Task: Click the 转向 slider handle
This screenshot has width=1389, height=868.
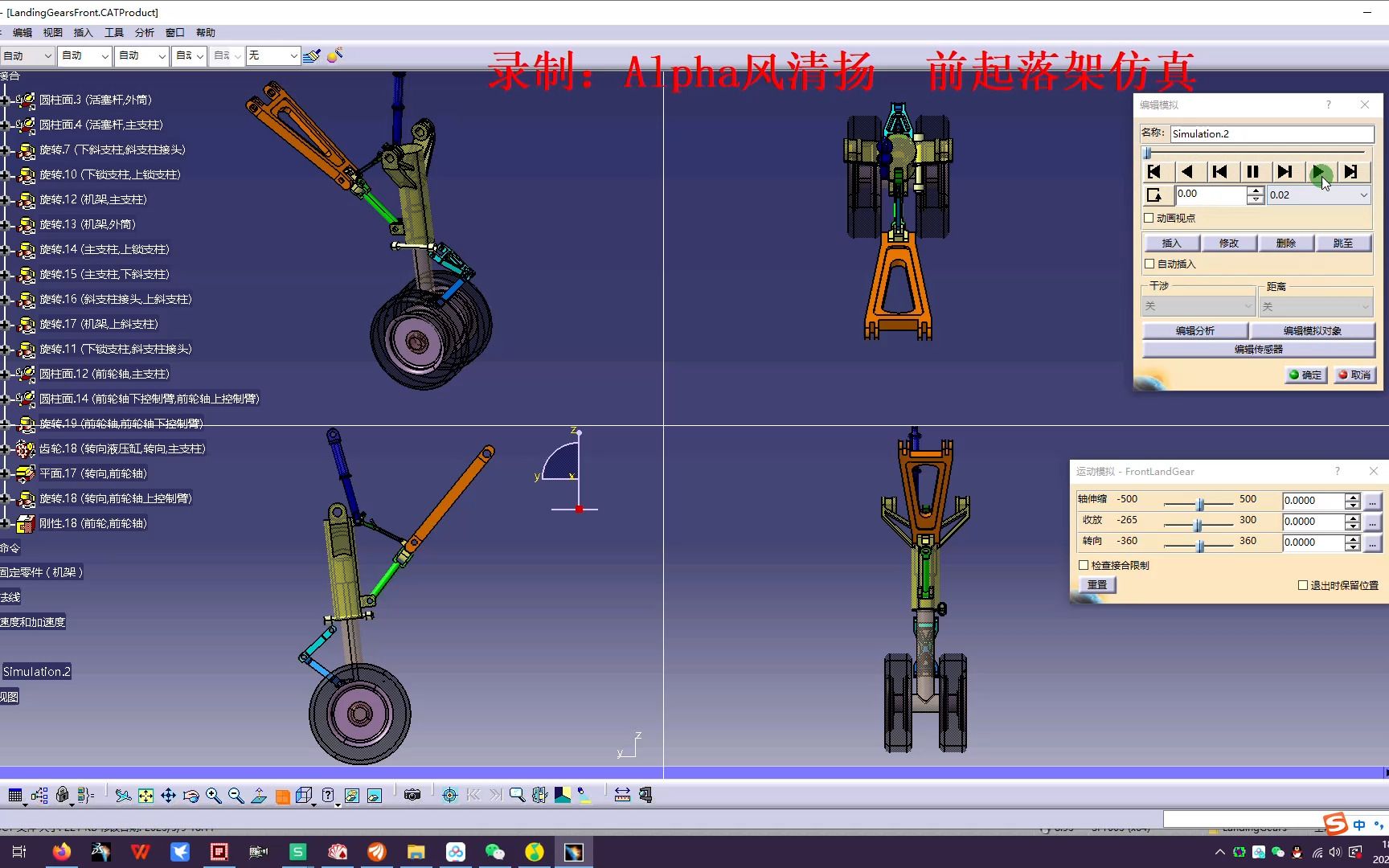Action: click(1200, 546)
